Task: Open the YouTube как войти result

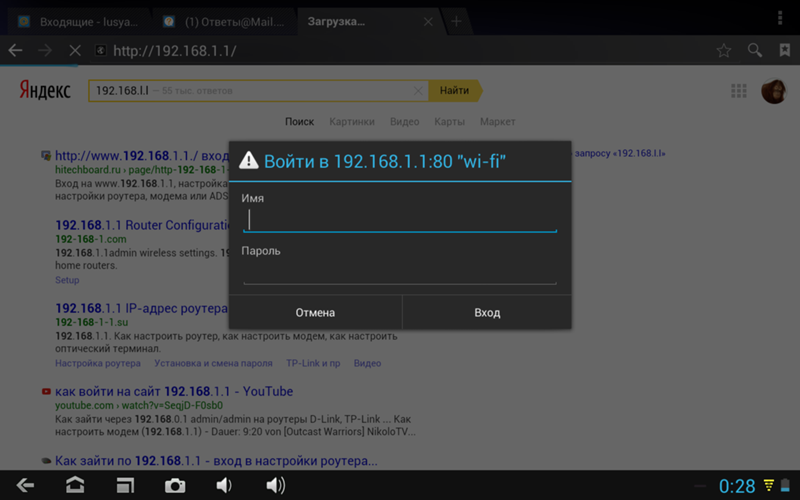Action: click(174, 391)
